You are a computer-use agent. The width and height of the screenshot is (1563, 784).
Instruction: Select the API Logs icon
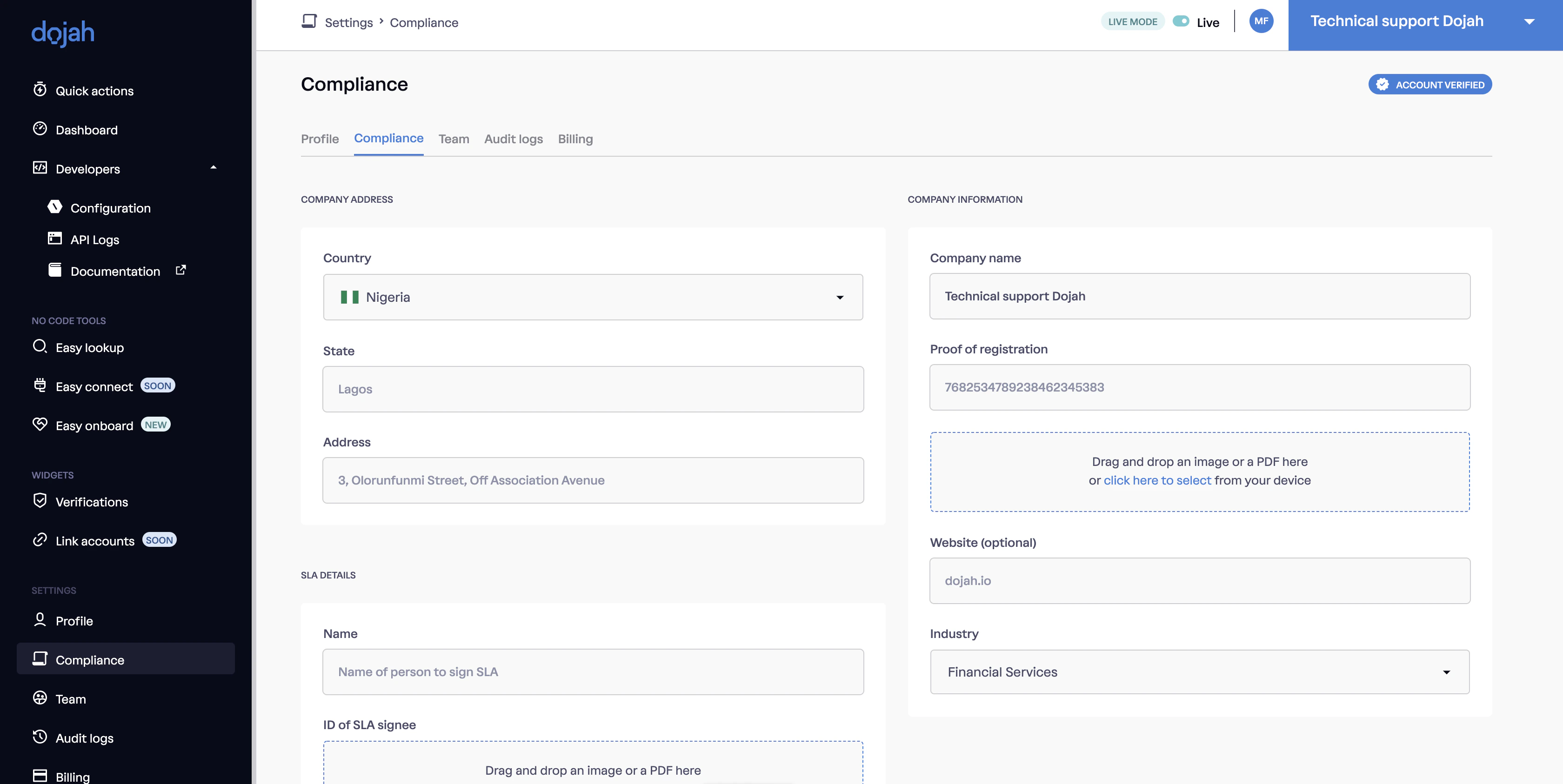click(x=54, y=238)
